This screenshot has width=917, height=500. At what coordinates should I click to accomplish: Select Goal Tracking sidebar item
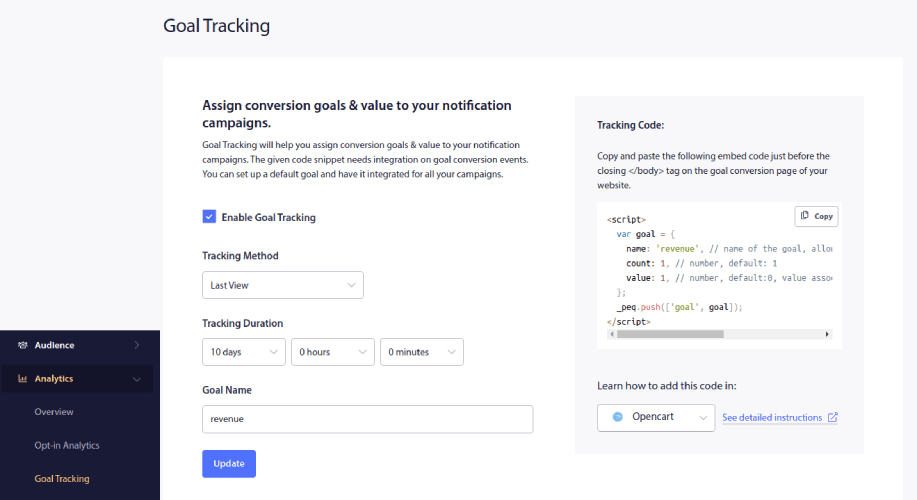tap(62, 478)
